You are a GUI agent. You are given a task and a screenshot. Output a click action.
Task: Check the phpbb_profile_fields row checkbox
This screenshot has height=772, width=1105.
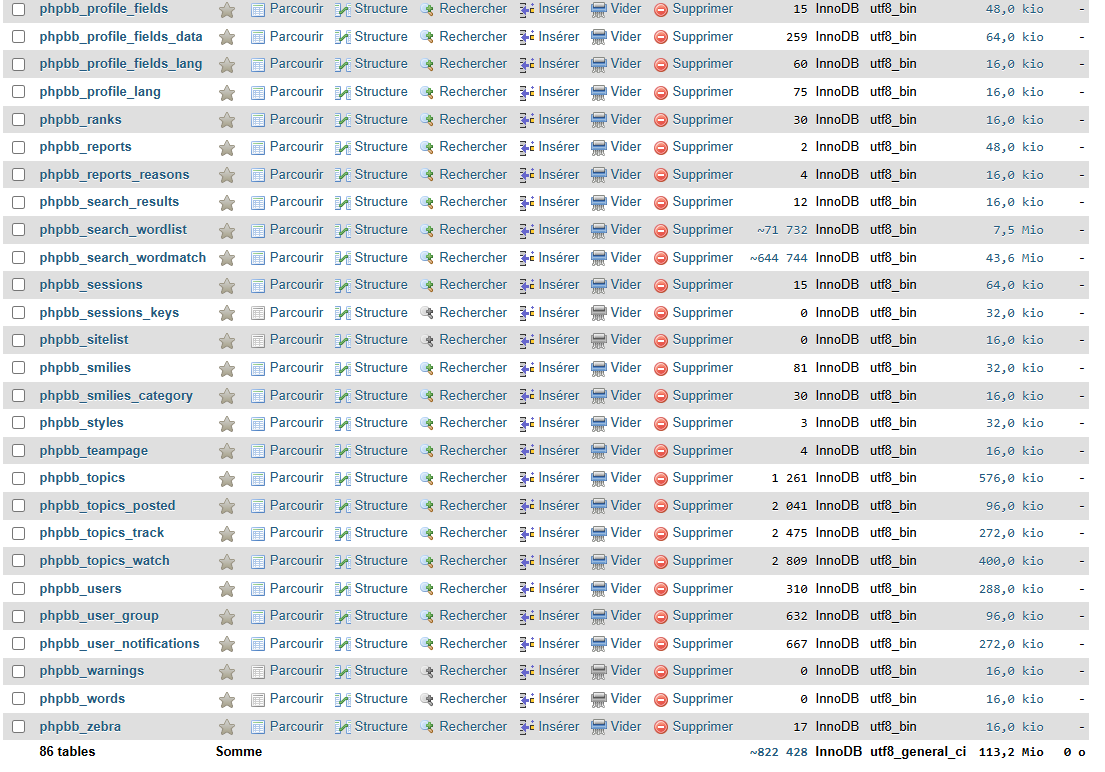(19, 9)
